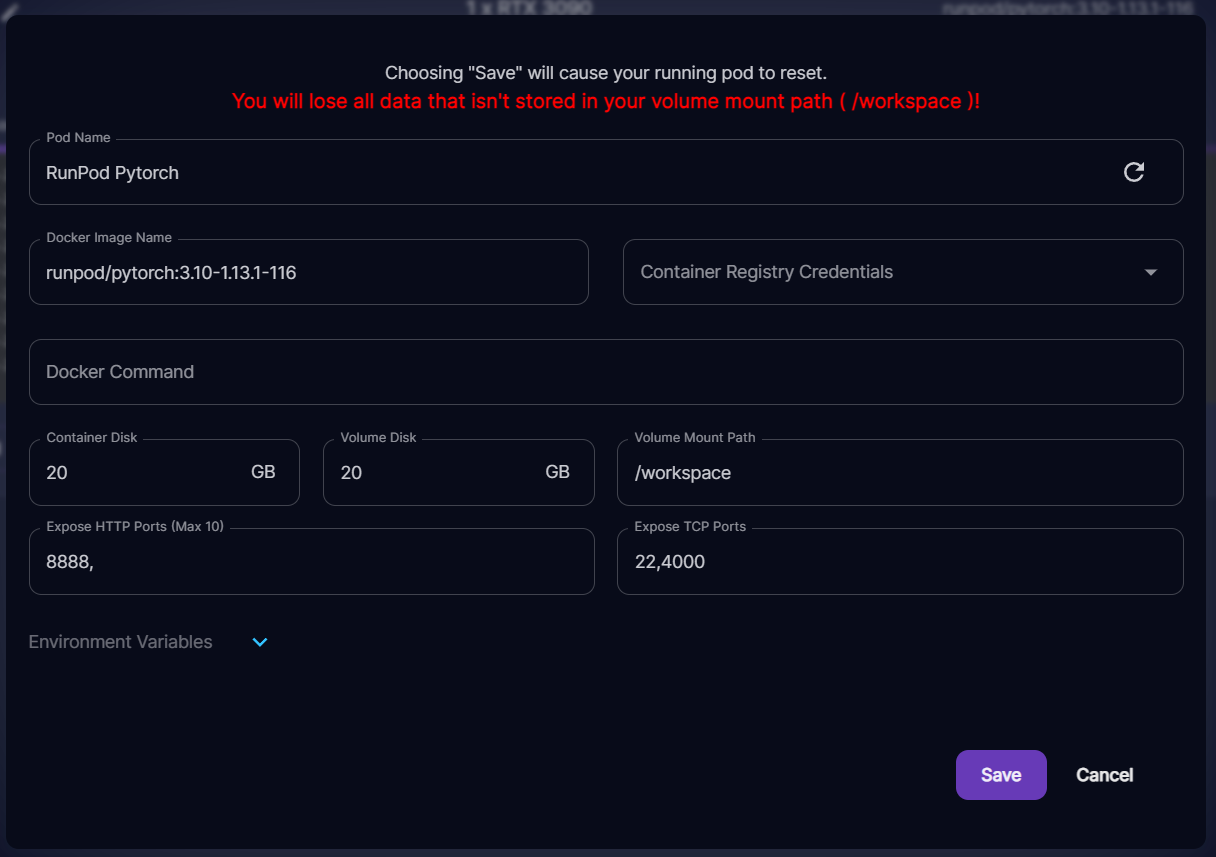The image size is (1216, 857).
Task: Click the GB unit in Container Disk
Action: click(x=263, y=472)
